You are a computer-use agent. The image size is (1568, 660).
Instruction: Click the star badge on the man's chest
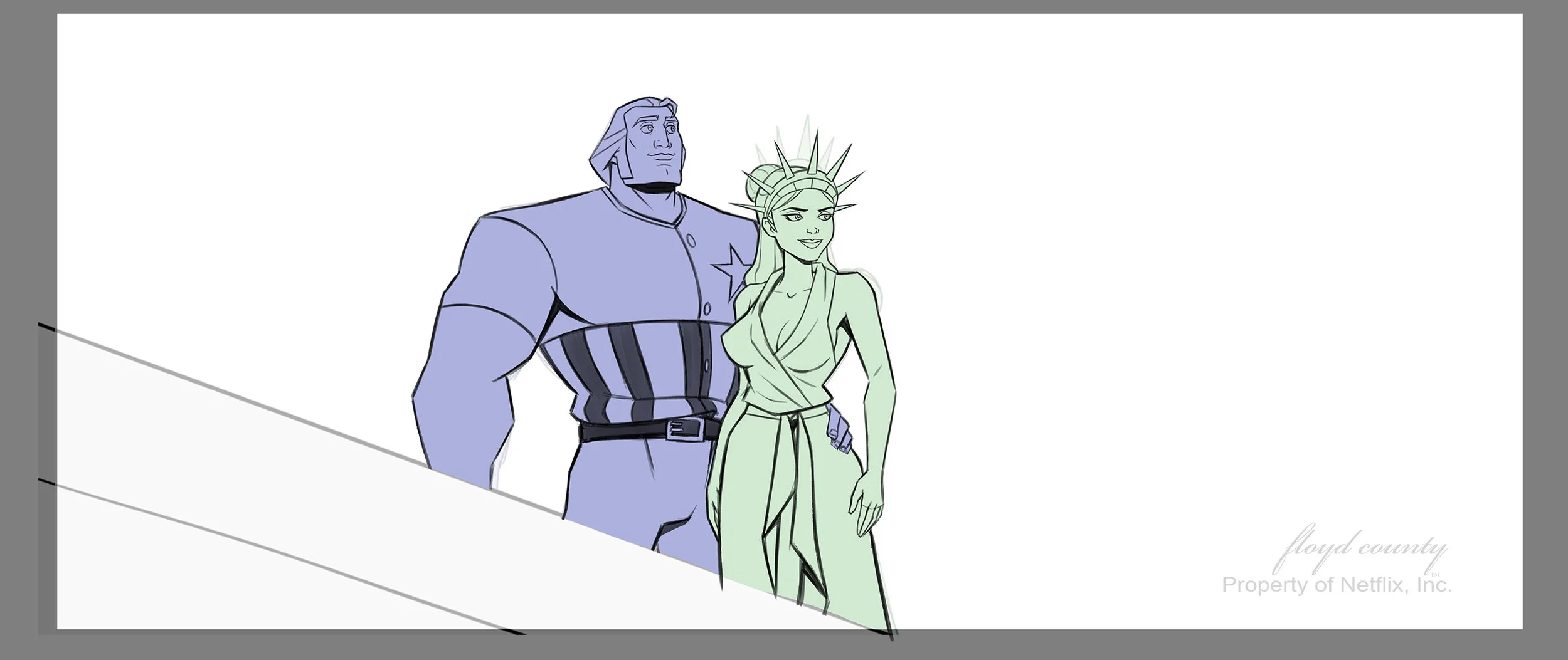click(x=732, y=271)
